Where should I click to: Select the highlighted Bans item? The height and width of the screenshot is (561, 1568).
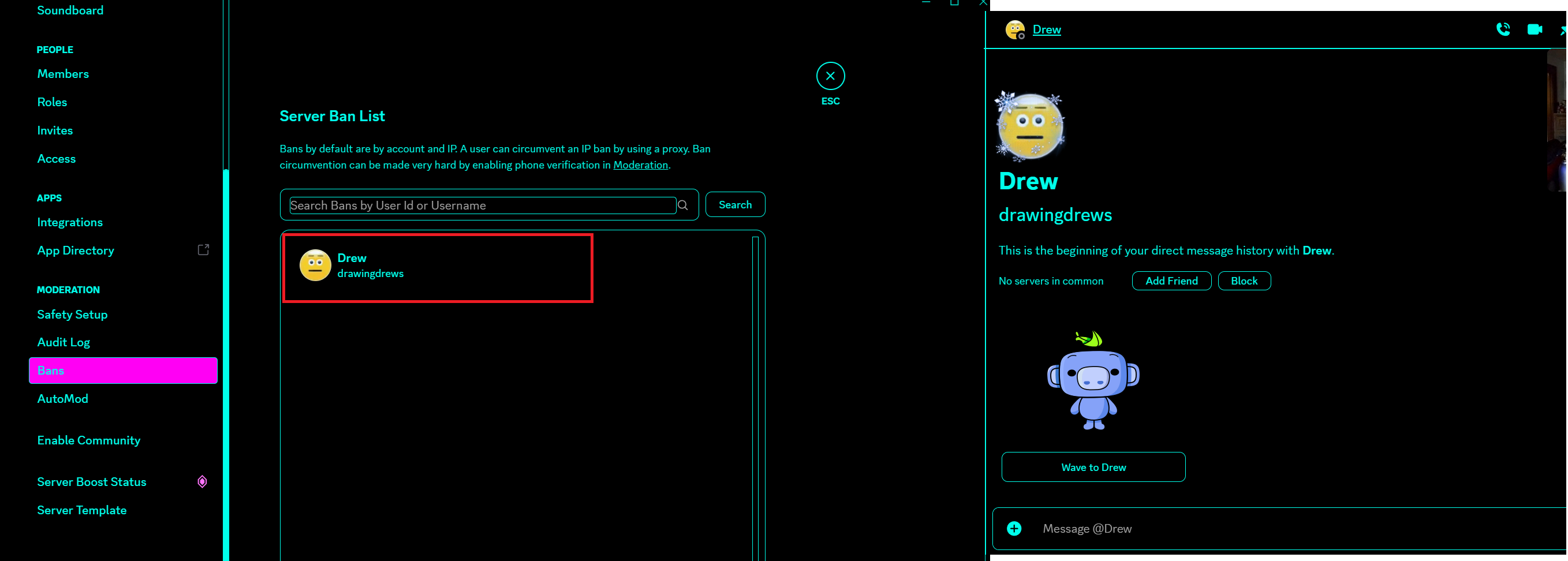click(123, 371)
